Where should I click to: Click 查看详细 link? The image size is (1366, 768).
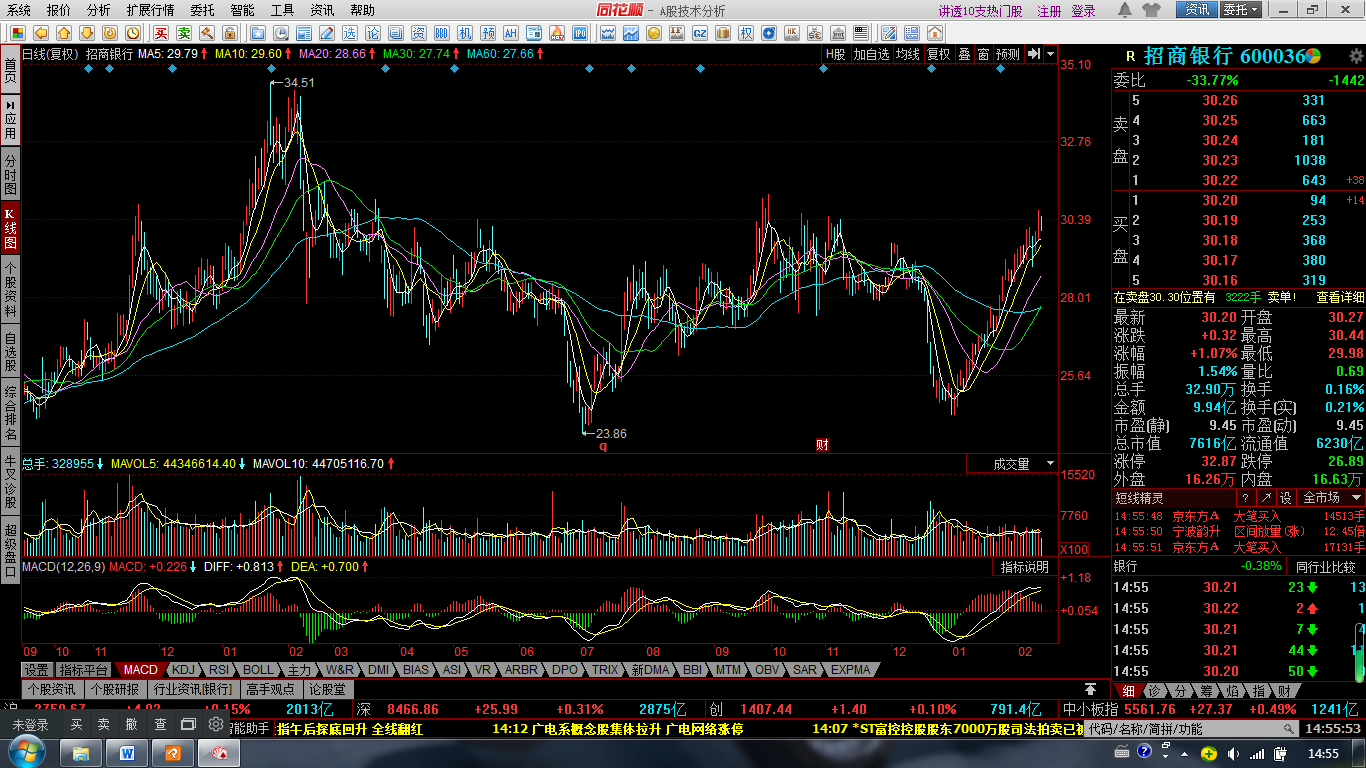1340,297
